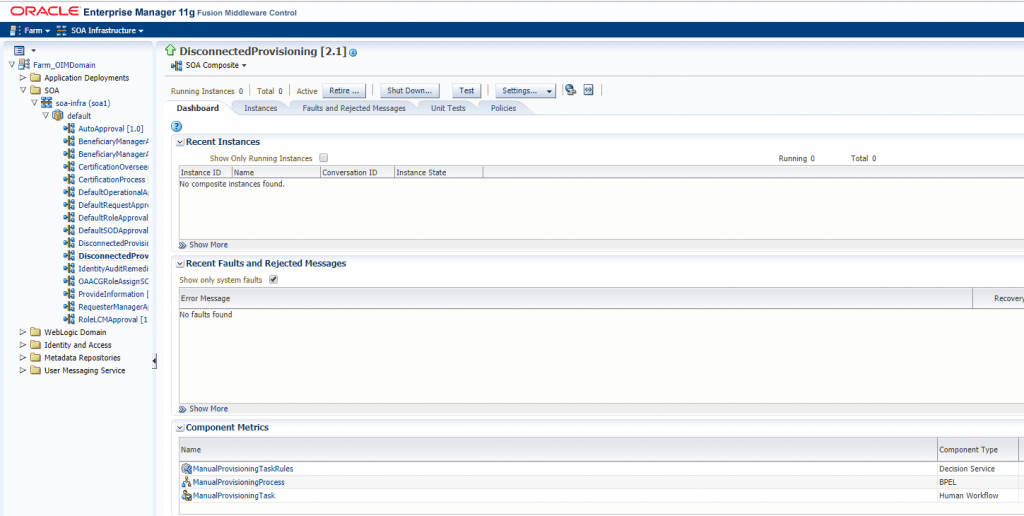Click the show XML definition icon

pos(589,90)
